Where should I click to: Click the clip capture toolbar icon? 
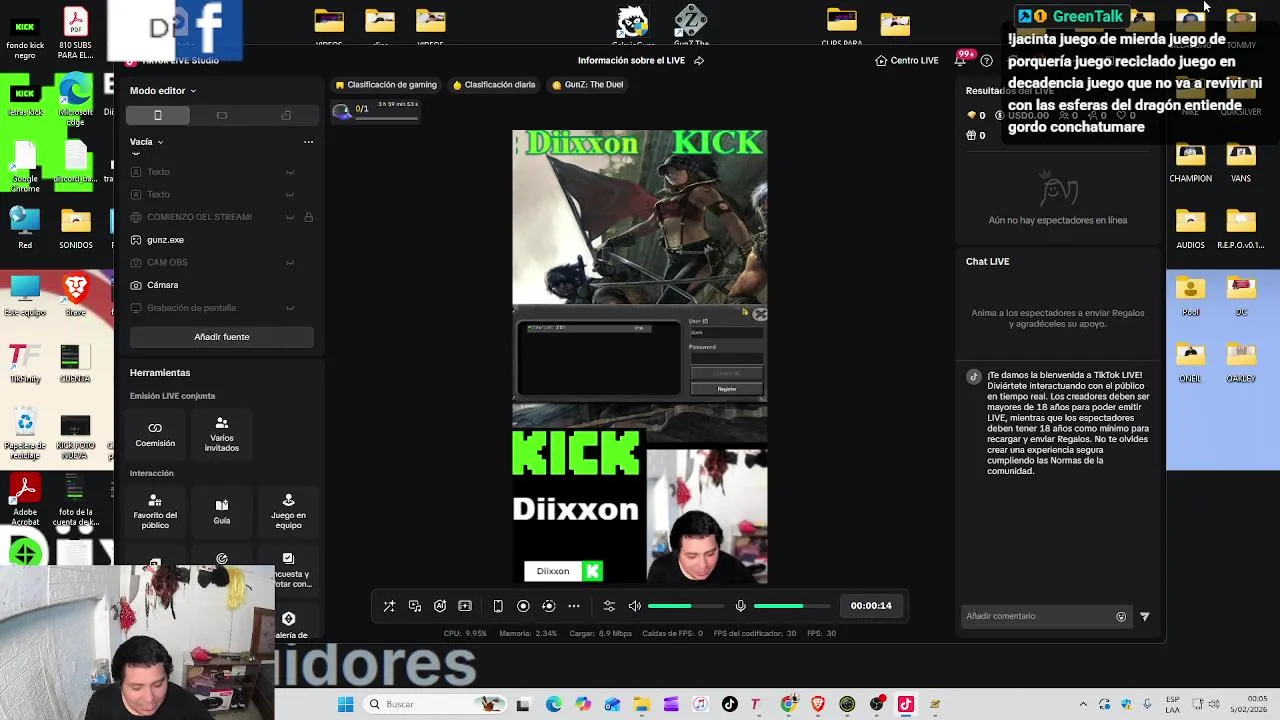[x=465, y=606]
